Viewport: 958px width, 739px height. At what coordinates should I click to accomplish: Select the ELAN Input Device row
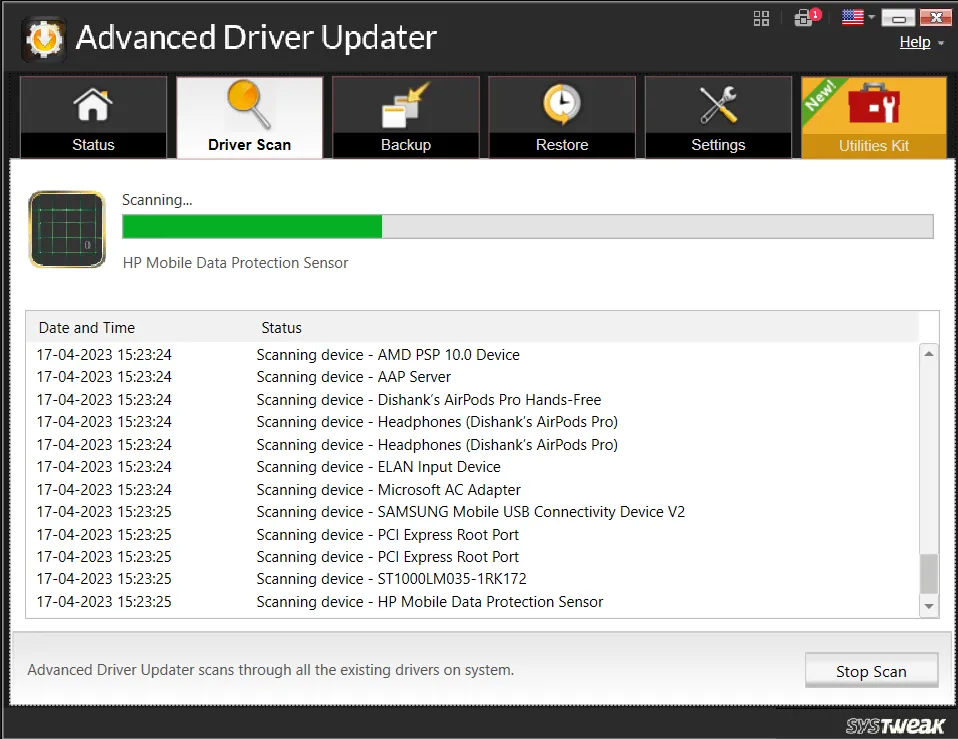(x=472, y=467)
